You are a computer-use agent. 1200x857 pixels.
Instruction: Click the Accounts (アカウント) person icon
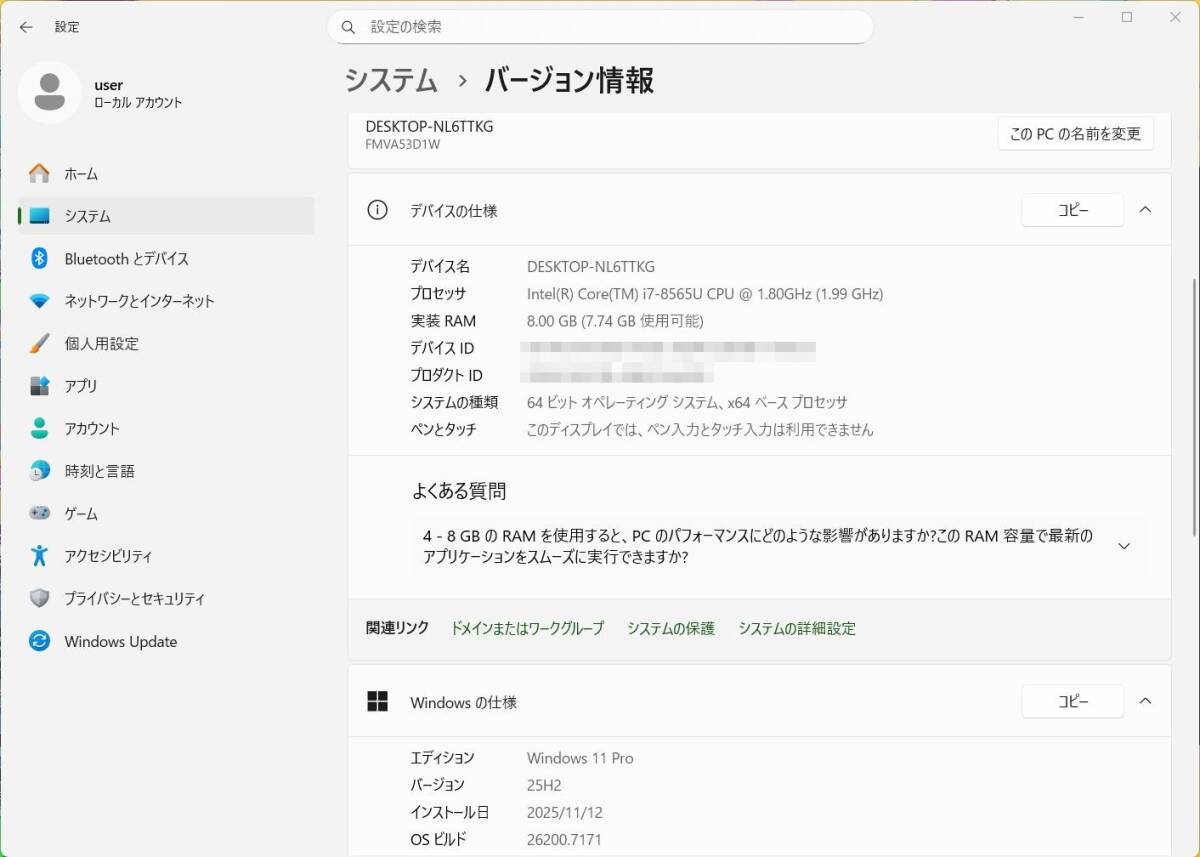coord(39,429)
